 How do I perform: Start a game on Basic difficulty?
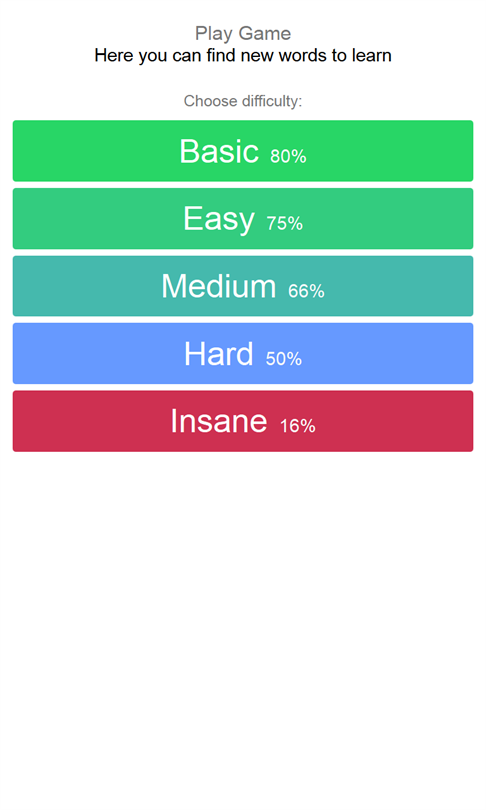click(x=243, y=151)
